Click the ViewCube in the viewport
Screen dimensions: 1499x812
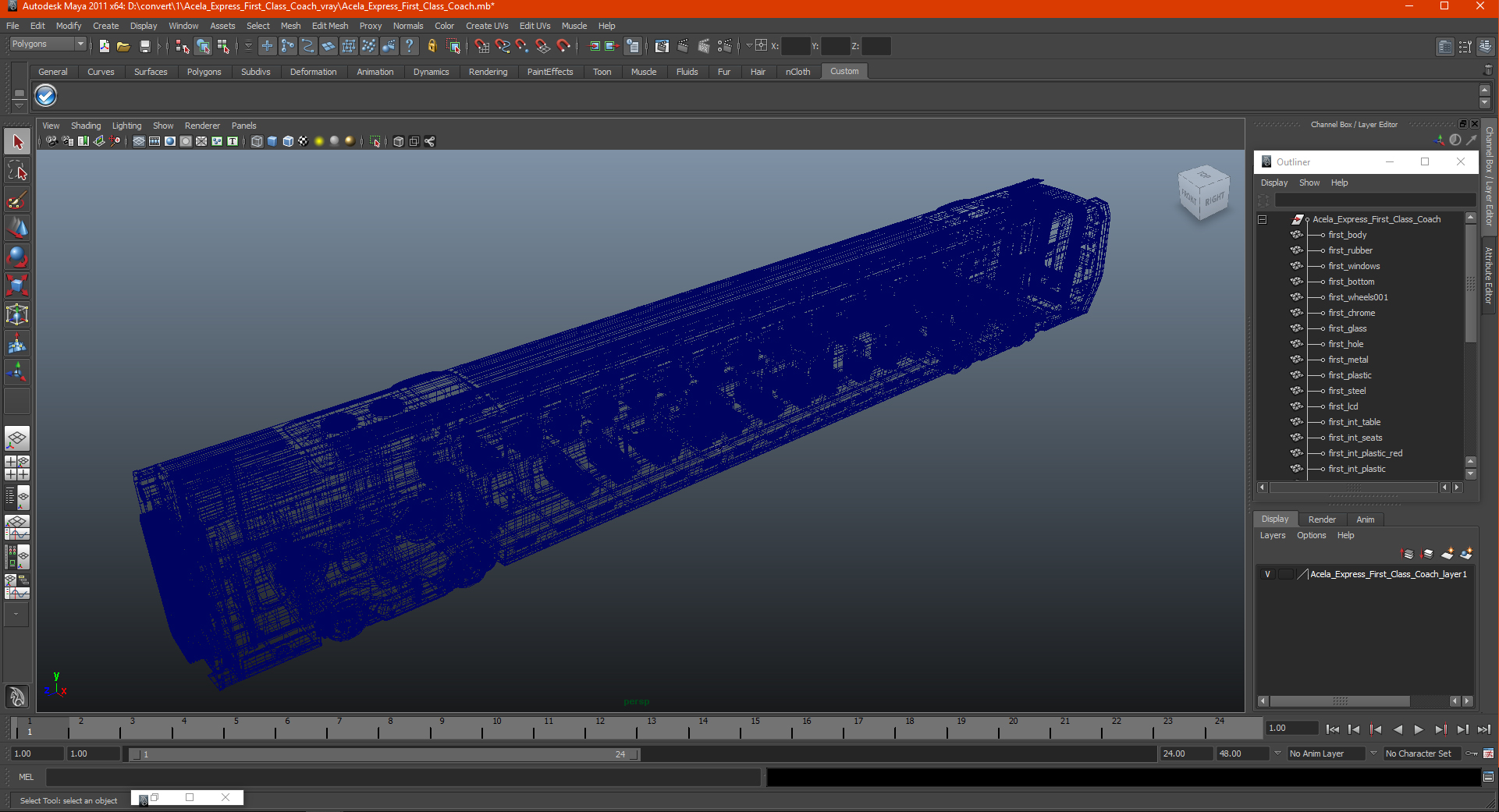[1202, 193]
